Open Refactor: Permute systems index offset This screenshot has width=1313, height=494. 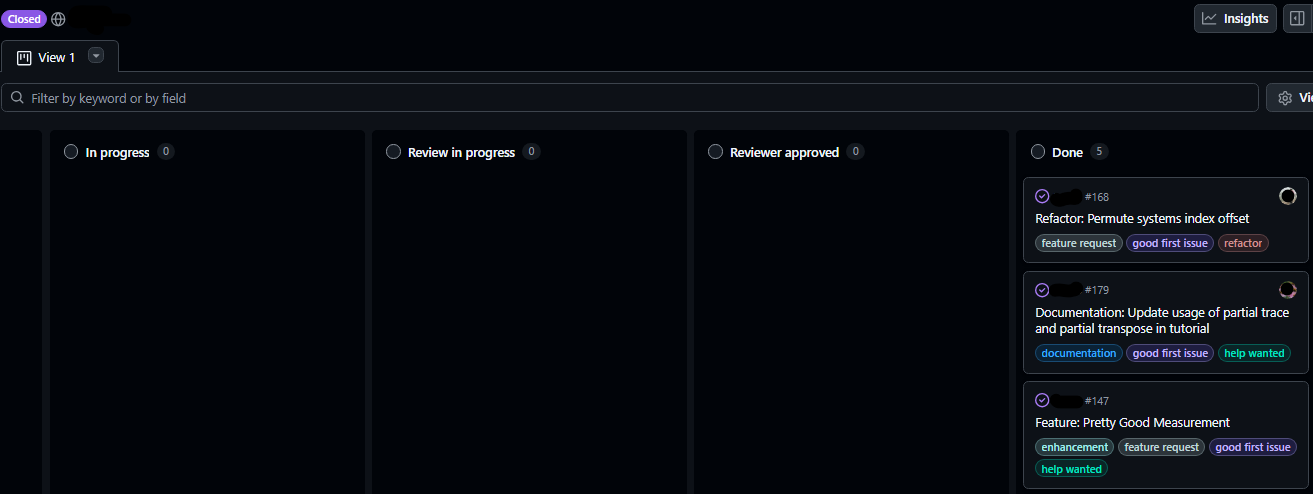(1142, 218)
